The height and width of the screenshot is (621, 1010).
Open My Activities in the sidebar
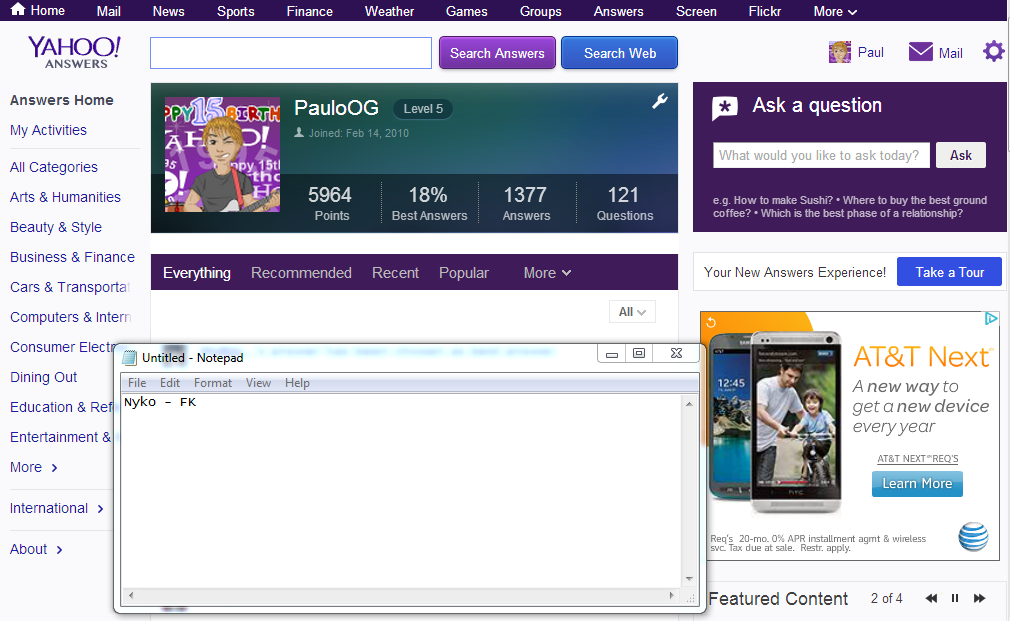click(x=48, y=130)
